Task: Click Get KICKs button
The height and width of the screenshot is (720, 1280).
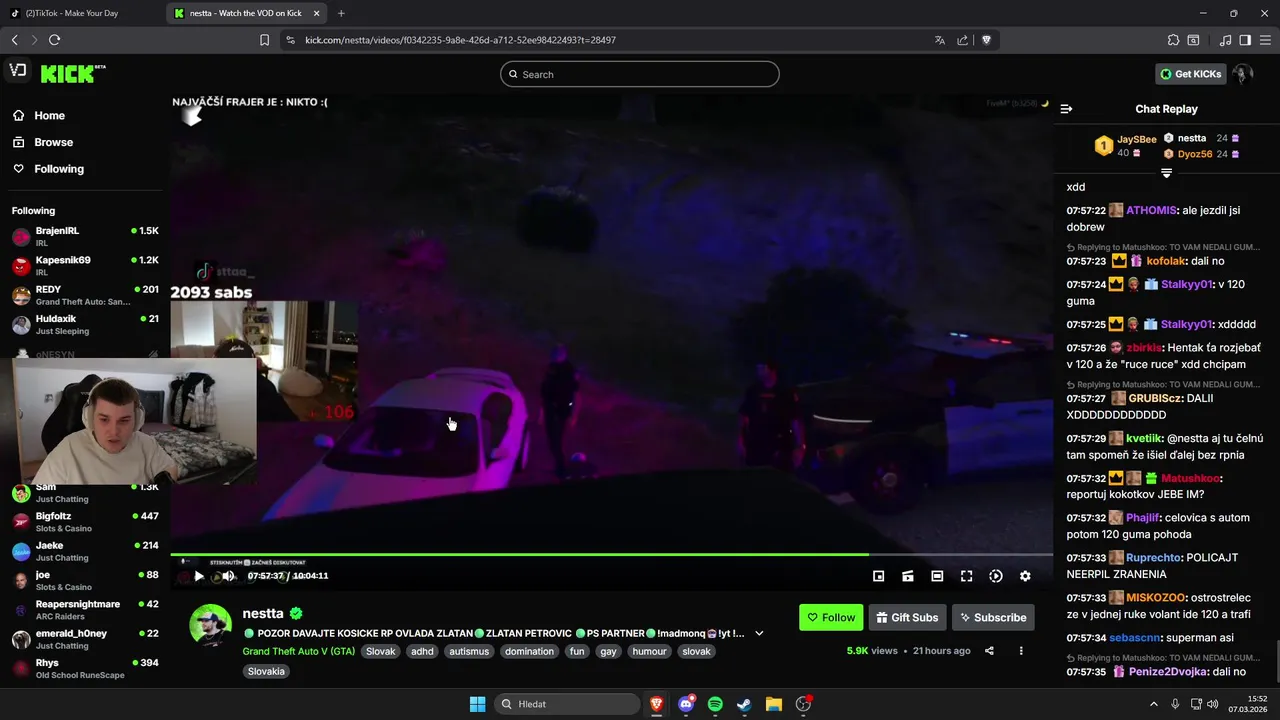Action: click(1191, 74)
